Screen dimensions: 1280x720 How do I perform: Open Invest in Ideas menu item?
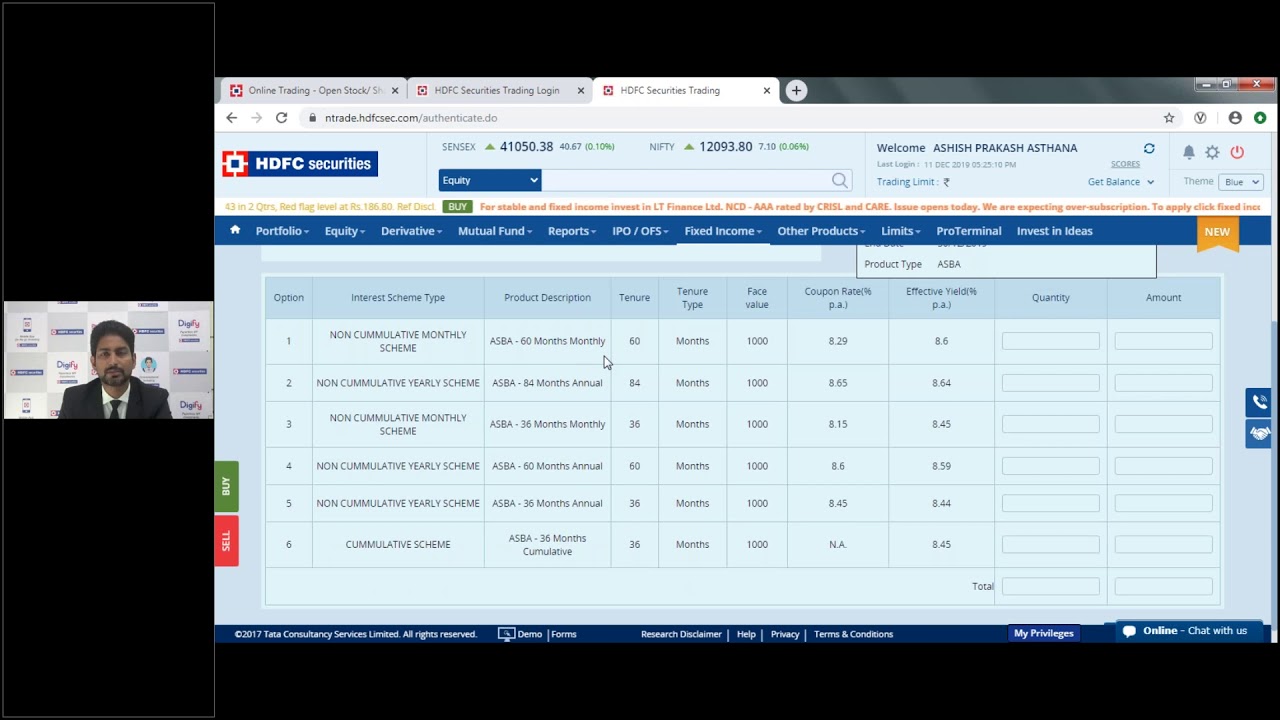[x=1054, y=231]
